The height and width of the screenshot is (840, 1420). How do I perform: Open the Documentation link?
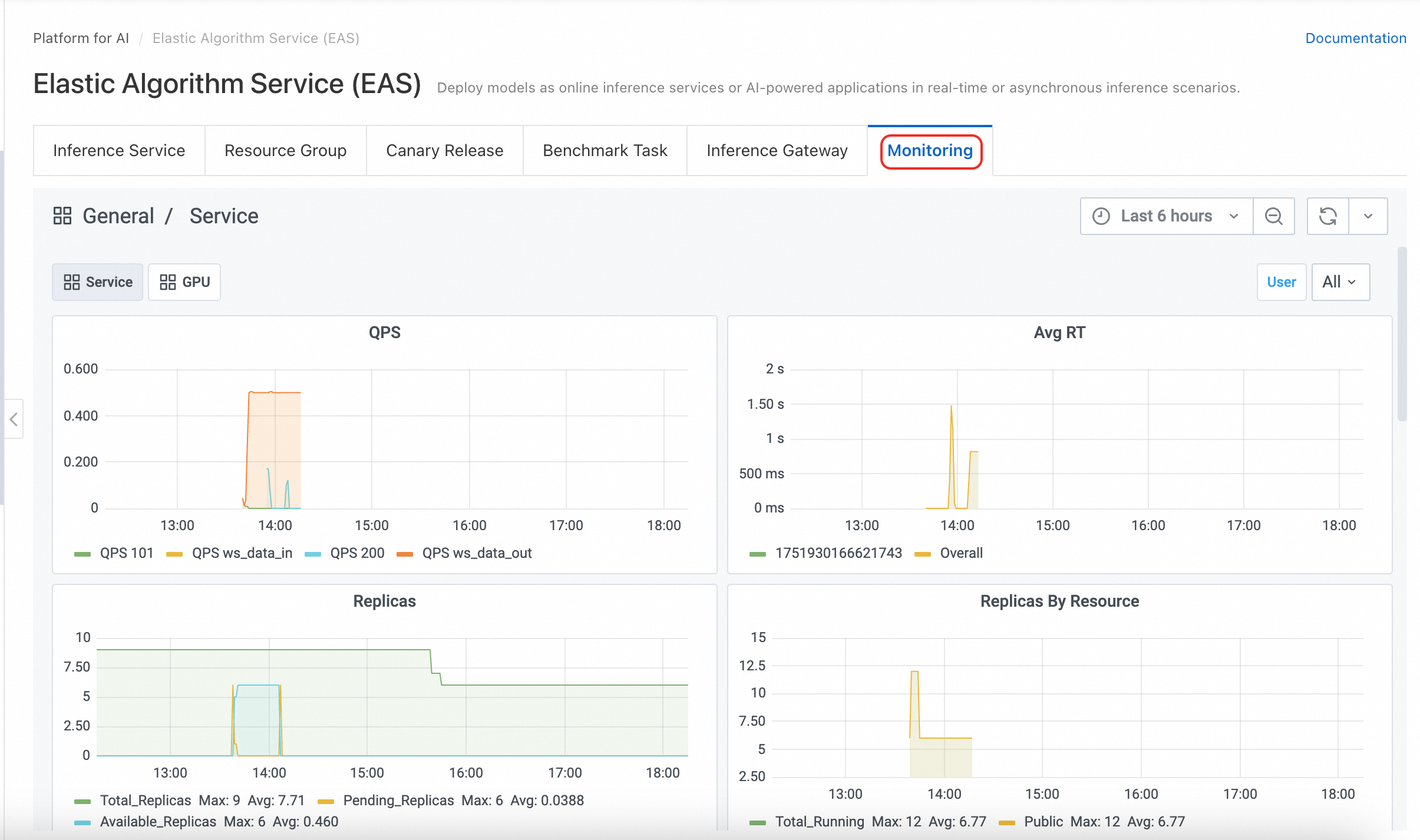click(x=1356, y=38)
